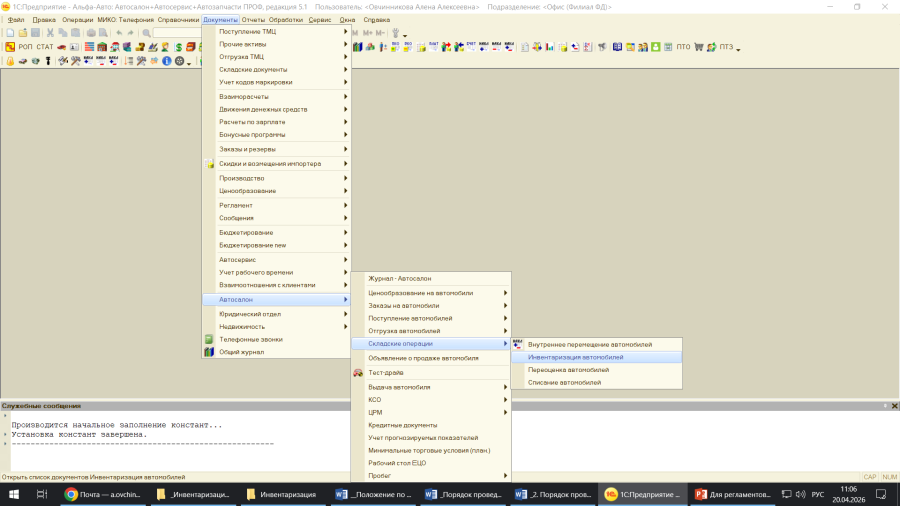900x506 pixels.
Task: Click the Paste clipboard icon
Action: (x=75, y=33)
